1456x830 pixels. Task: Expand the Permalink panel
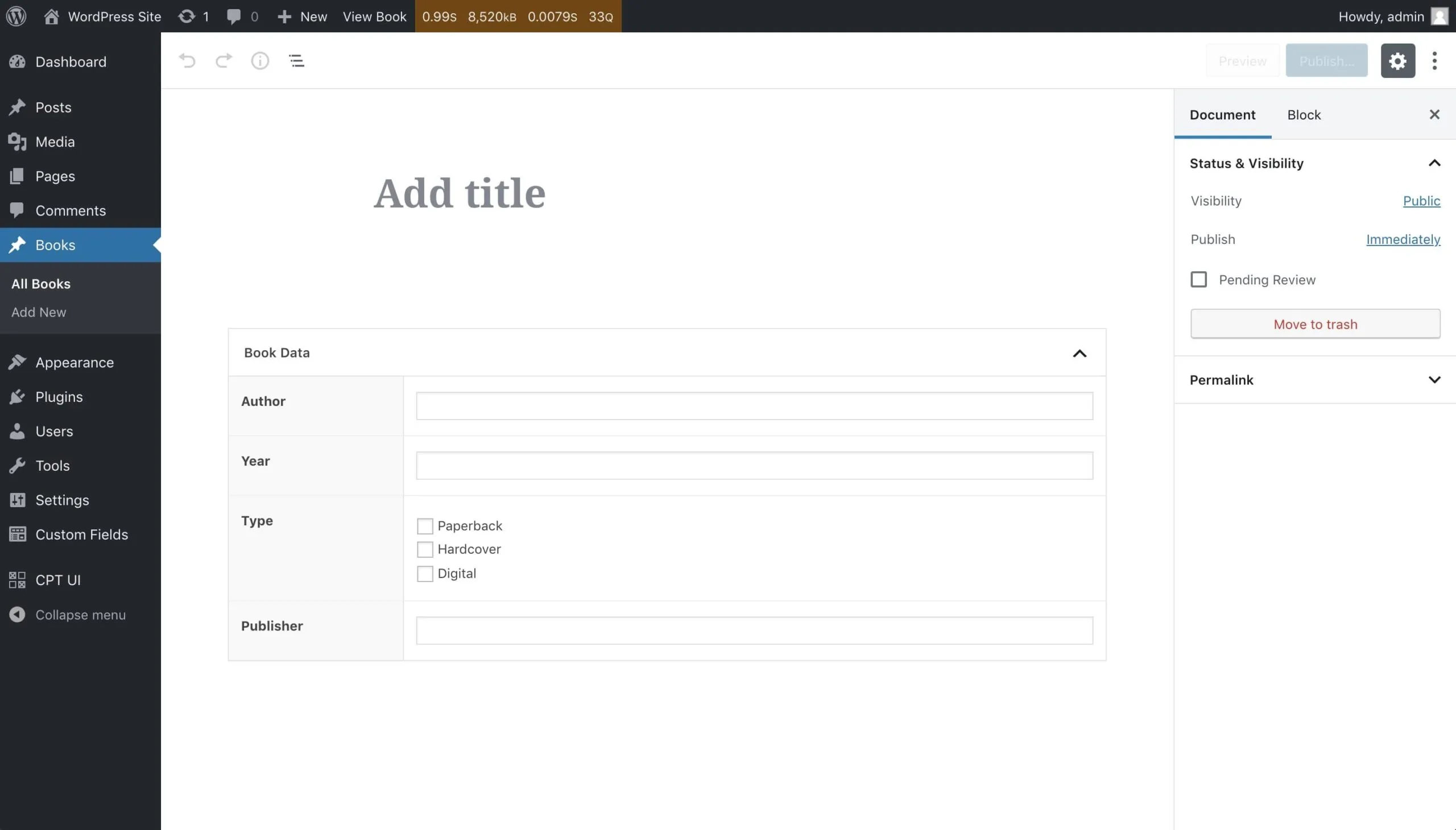point(1434,380)
